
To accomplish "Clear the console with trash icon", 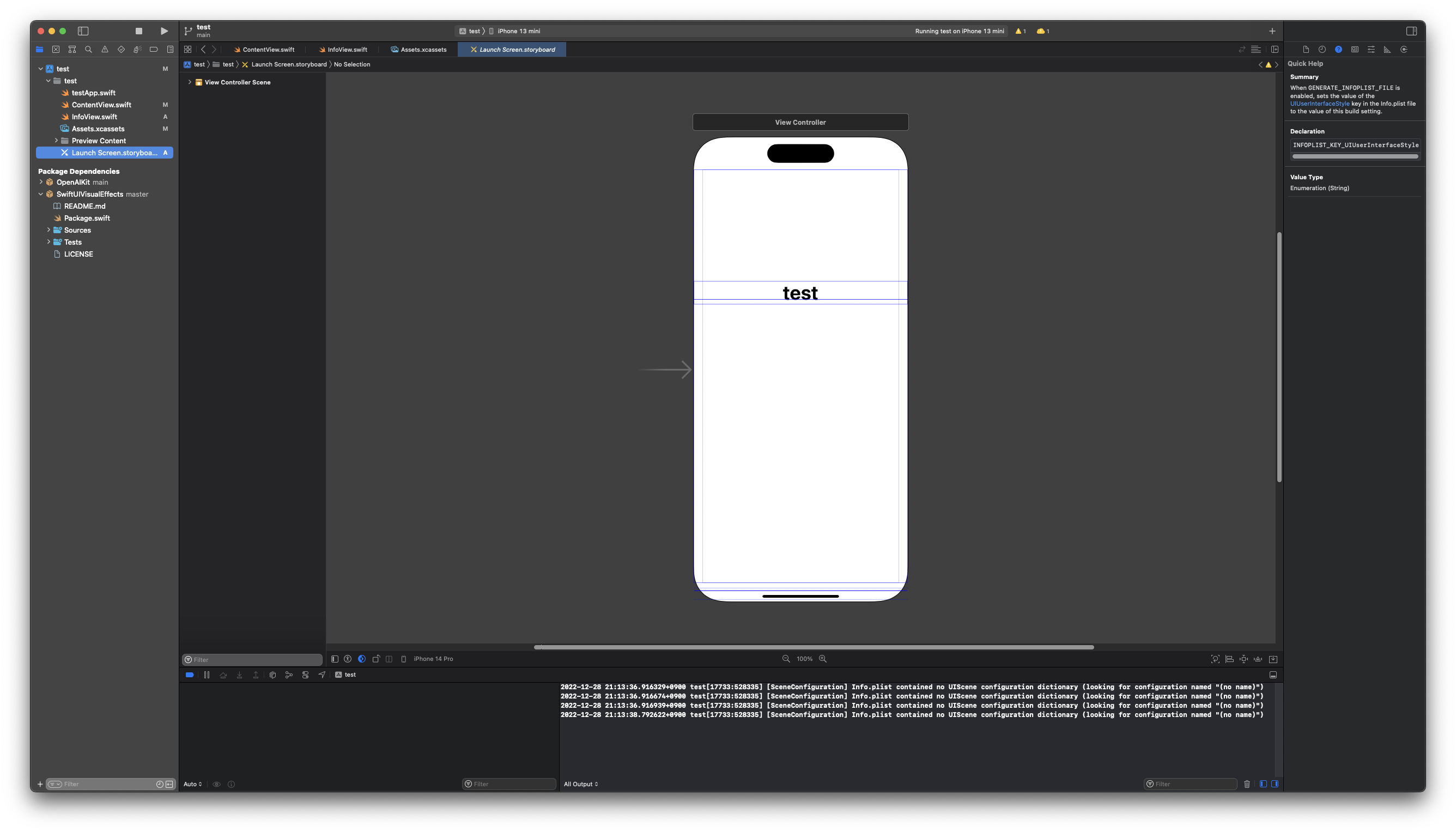I will click(1247, 784).
